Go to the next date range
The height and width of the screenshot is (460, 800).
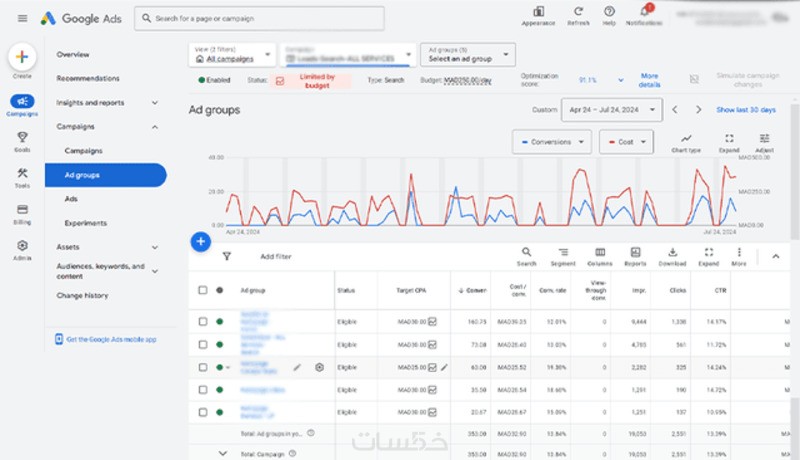(x=698, y=110)
